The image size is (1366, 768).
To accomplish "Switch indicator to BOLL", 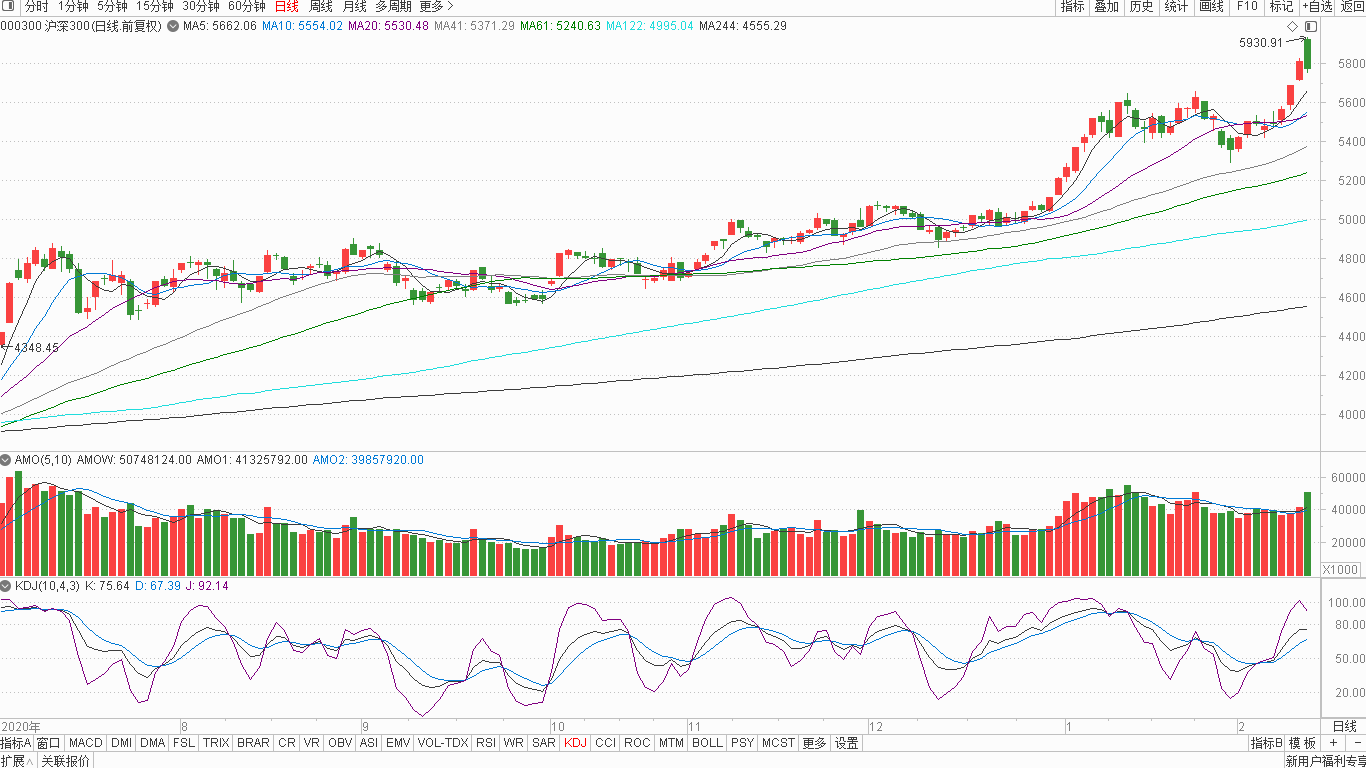I will [707, 743].
